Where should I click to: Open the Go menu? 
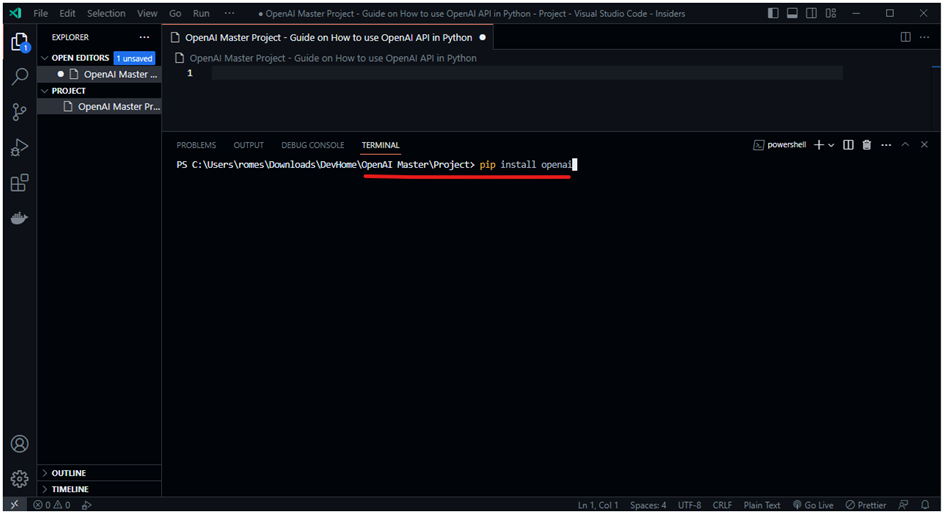click(x=175, y=13)
